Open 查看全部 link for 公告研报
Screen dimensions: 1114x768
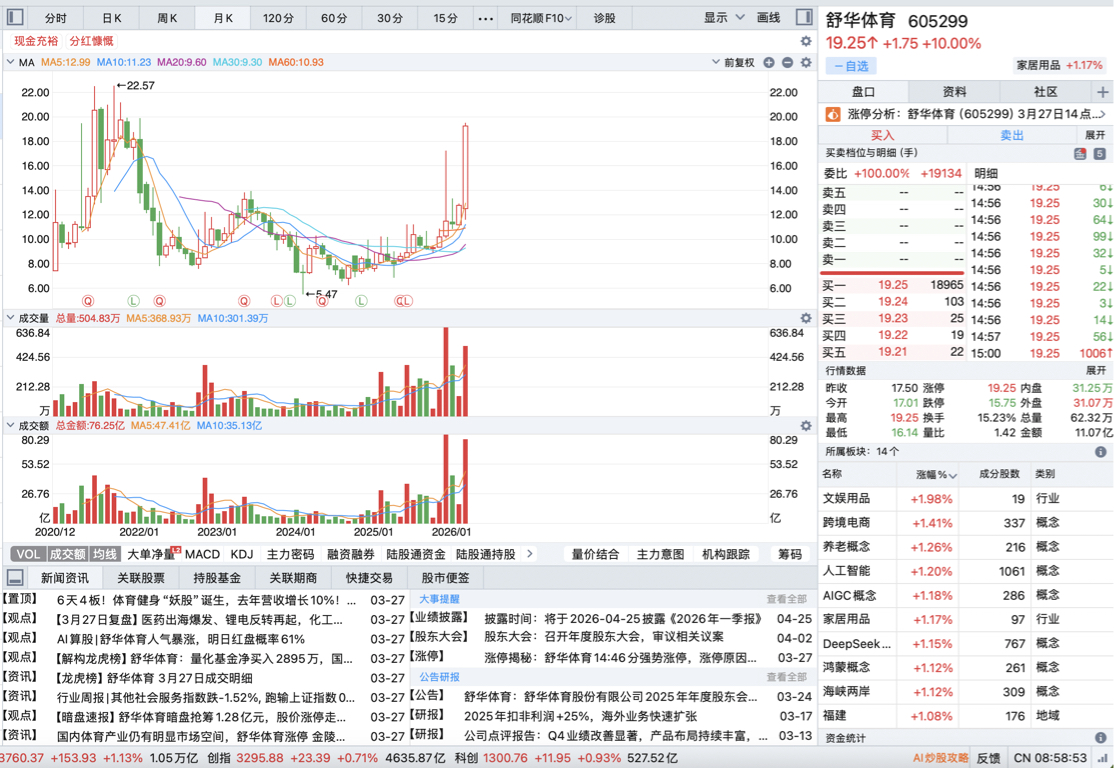(786, 676)
